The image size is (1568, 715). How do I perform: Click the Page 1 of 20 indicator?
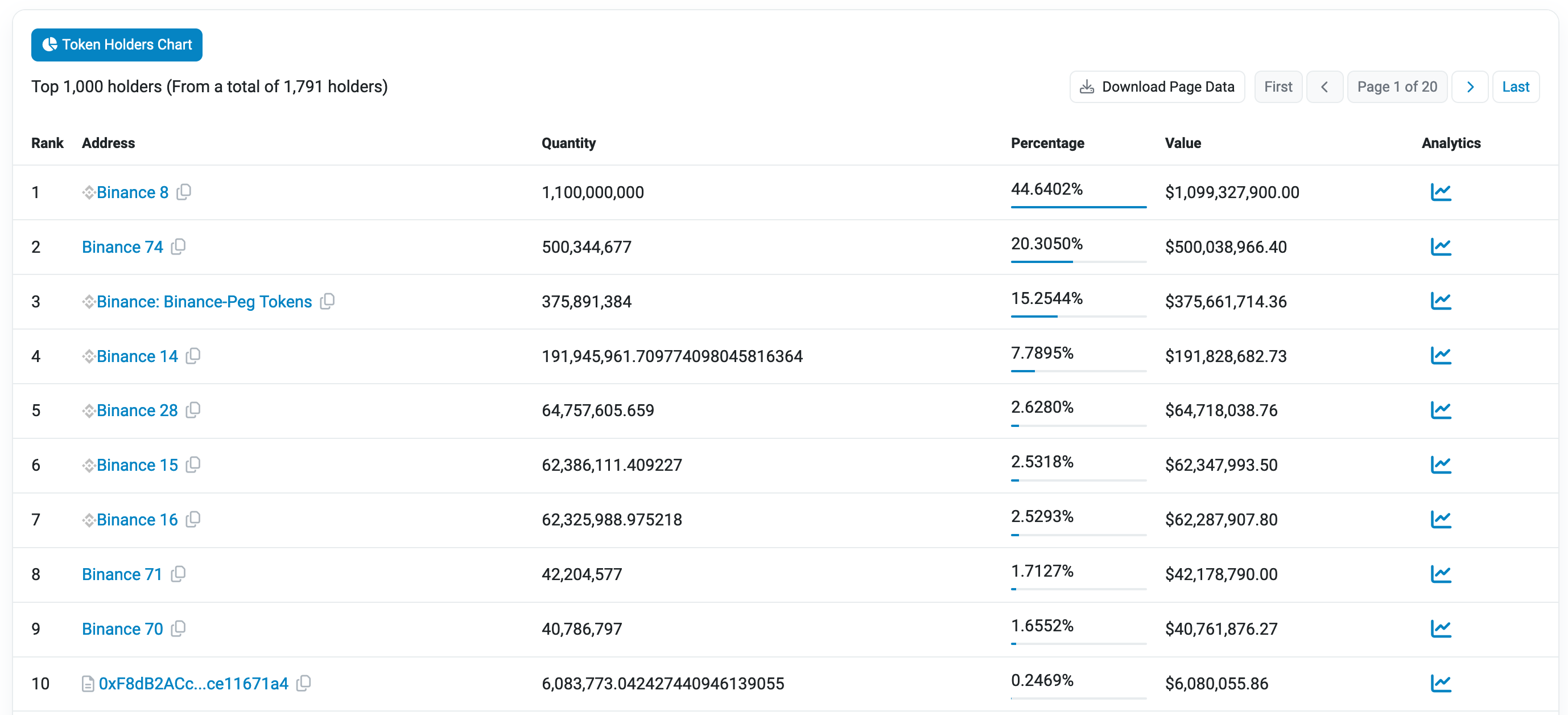click(1397, 87)
